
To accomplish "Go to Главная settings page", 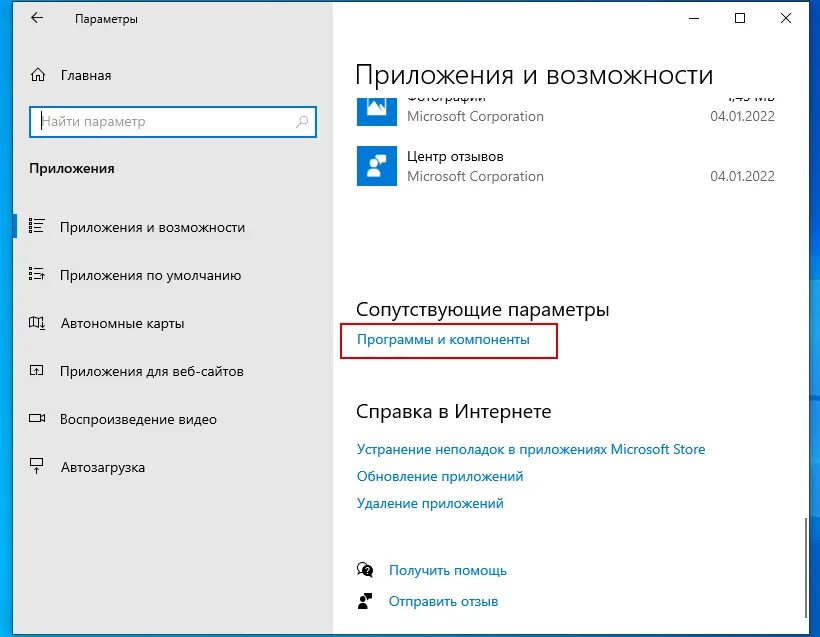I will click(86, 75).
